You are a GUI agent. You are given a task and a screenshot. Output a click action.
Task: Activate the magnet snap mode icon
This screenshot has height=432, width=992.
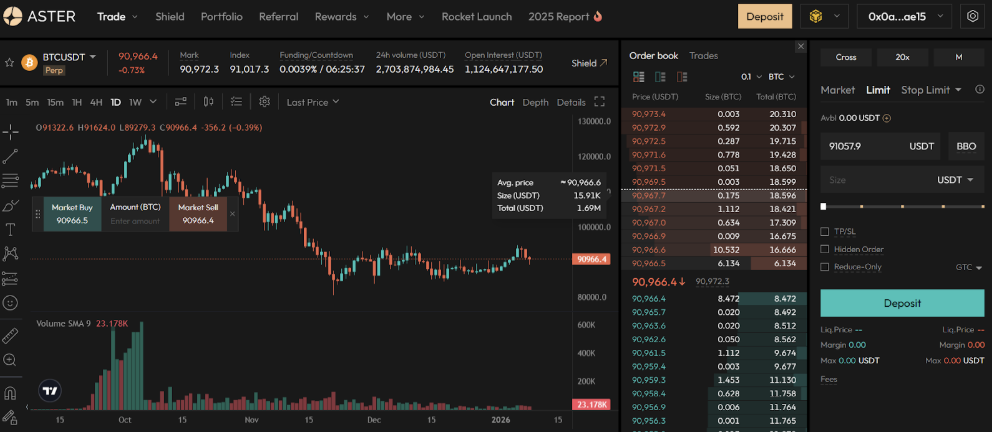point(10,393)
